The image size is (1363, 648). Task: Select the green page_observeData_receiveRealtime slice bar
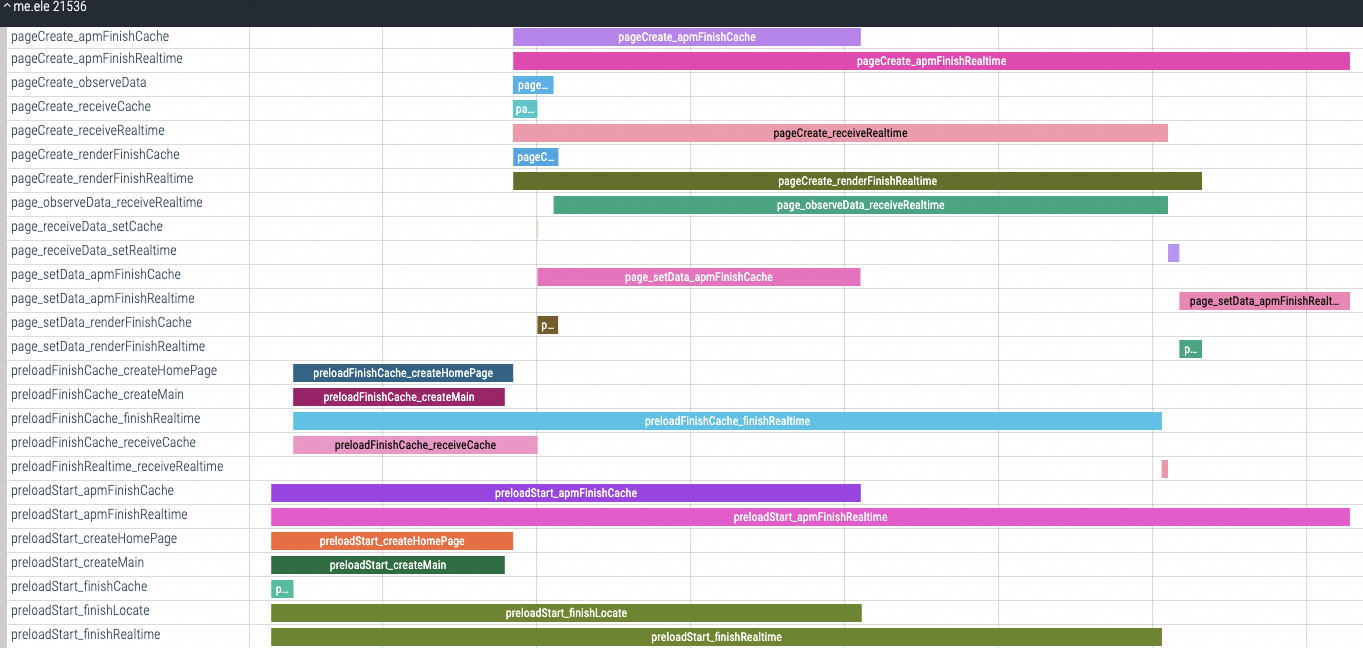click(859, 205)
